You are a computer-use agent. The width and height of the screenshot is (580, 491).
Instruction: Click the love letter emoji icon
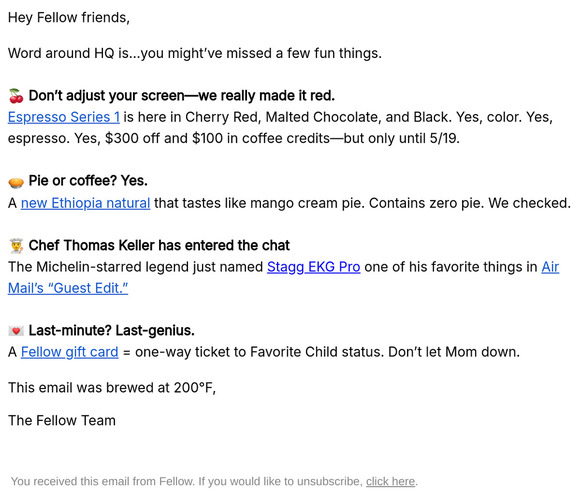(x=16, y=331)
